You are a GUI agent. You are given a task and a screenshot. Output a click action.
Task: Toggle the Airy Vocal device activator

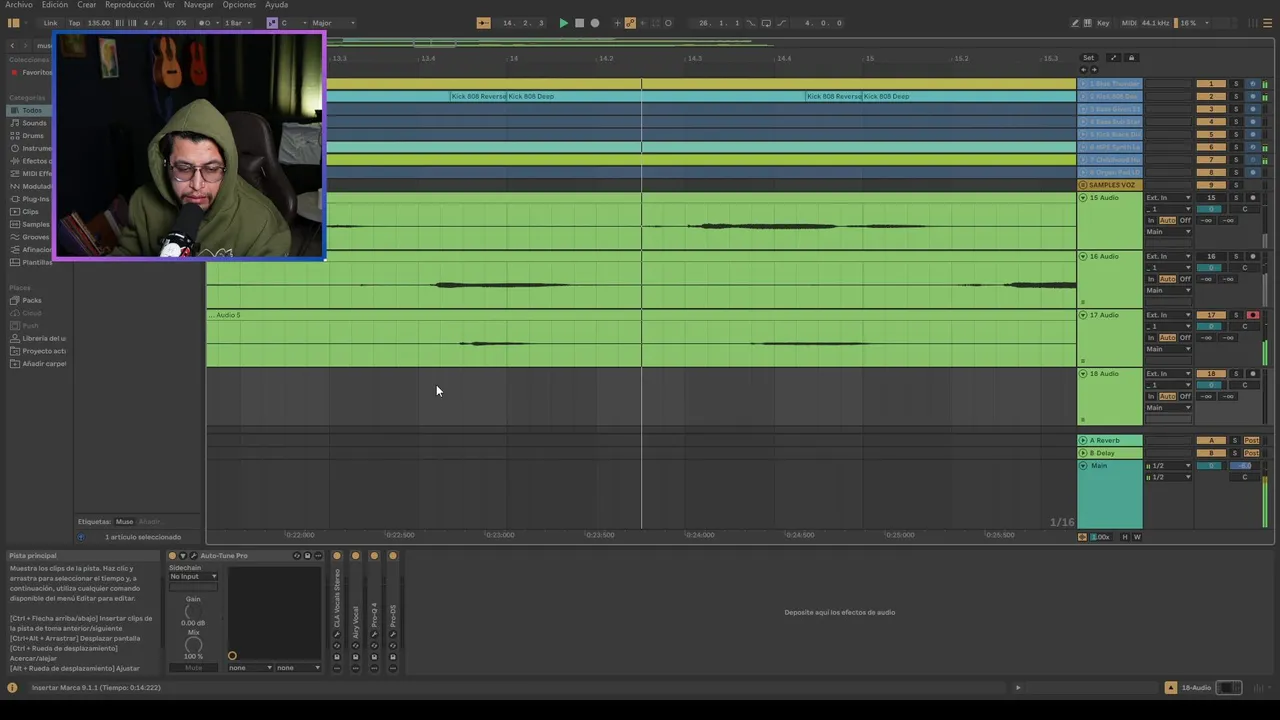click(355, 556)
